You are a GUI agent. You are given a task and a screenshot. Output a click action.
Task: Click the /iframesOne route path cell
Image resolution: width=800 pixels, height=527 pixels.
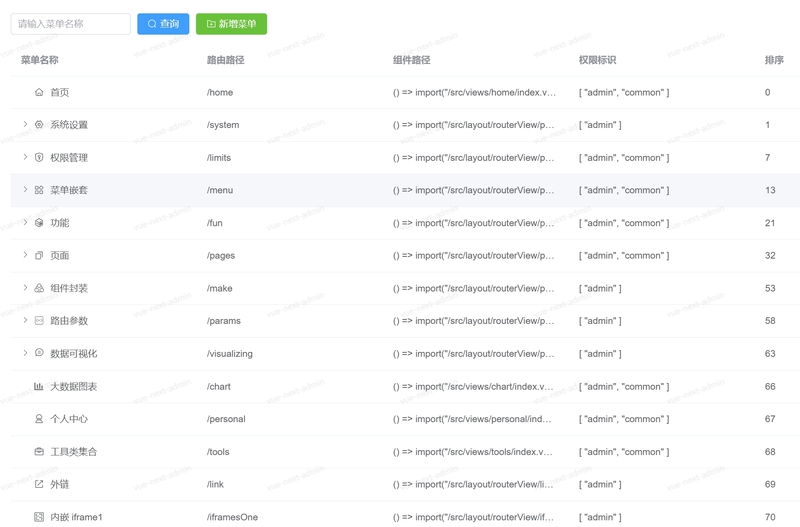point(232,517)
